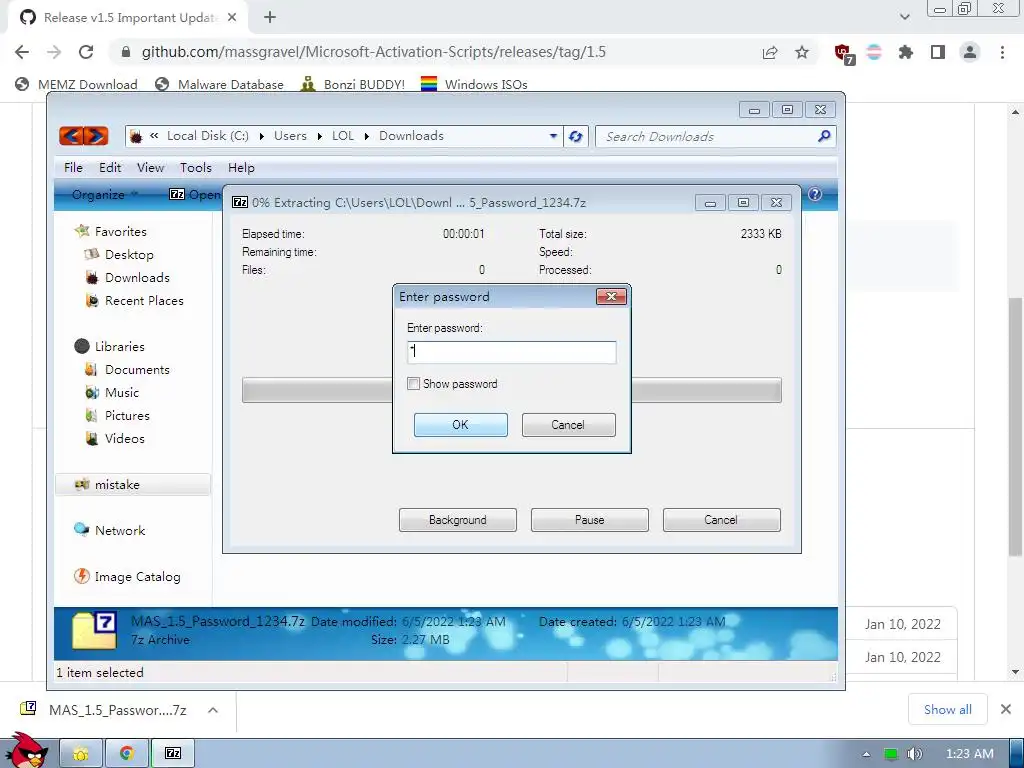Send extraction to Background

(458, 520)
